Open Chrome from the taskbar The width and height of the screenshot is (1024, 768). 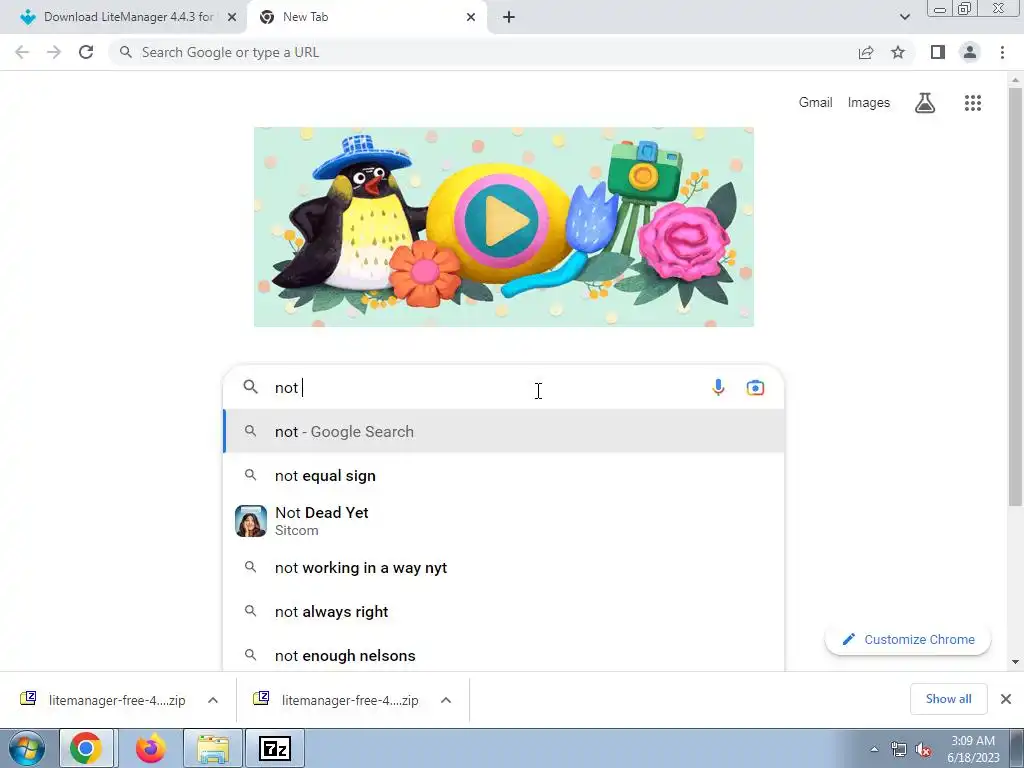click(x=86, y=748)
